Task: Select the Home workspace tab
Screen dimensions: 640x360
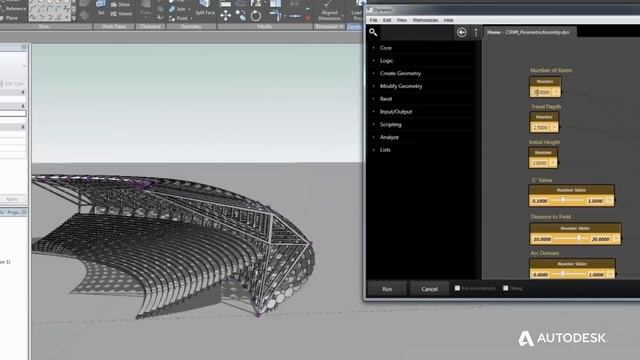Action: click(x=530, y=32)
